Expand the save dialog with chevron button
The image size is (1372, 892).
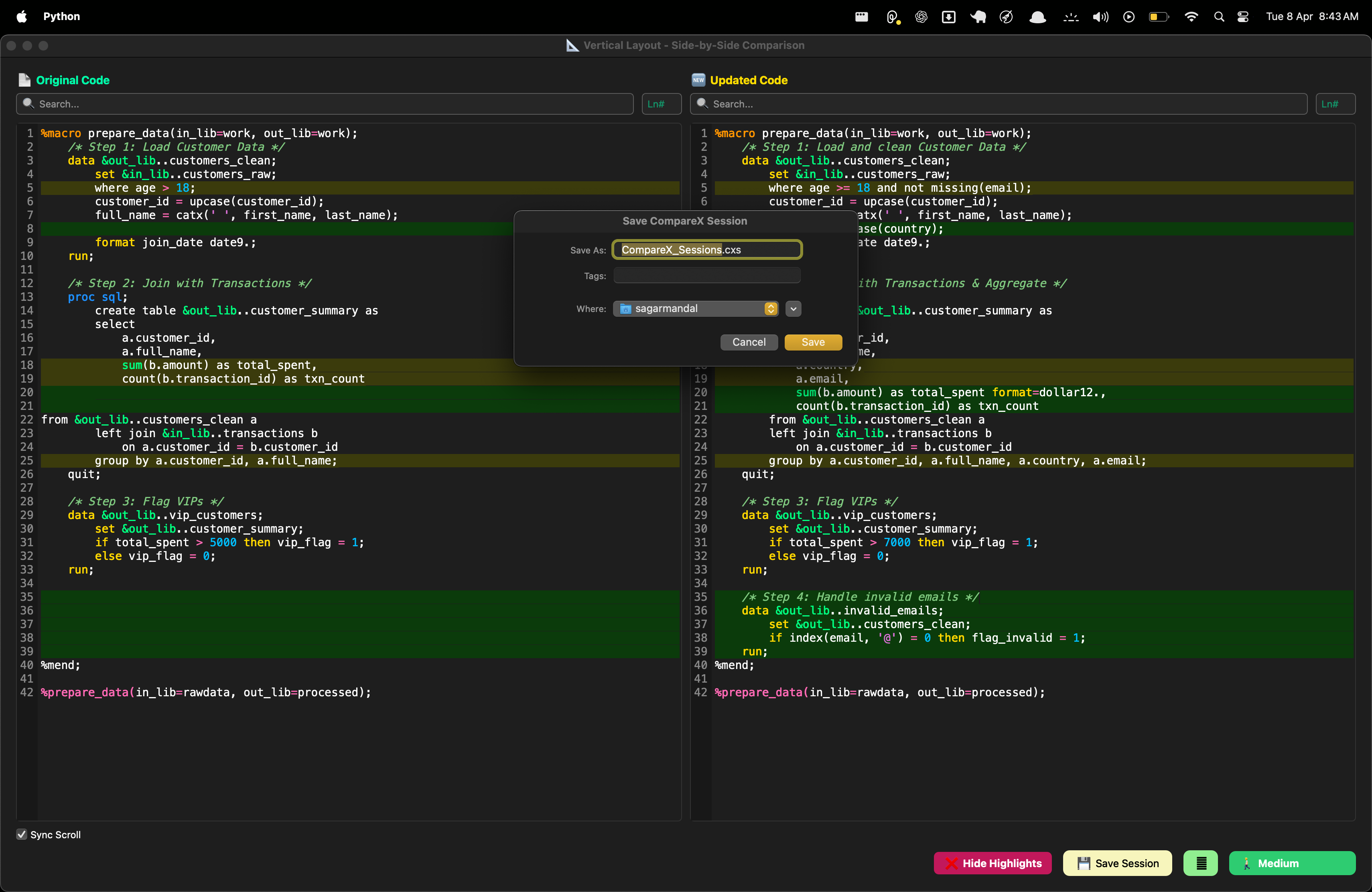[793, 309]
